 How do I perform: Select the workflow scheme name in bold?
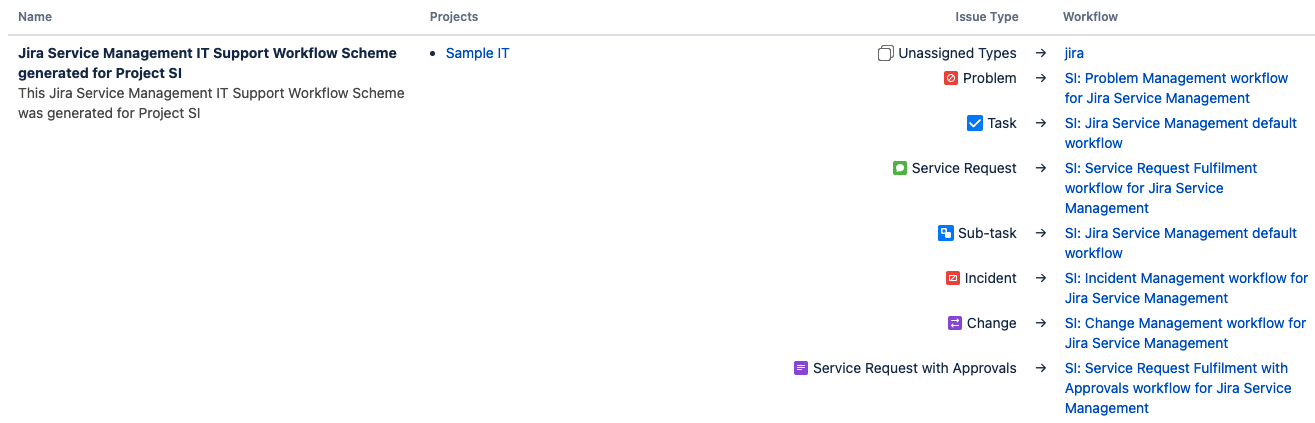click(207, 63)
